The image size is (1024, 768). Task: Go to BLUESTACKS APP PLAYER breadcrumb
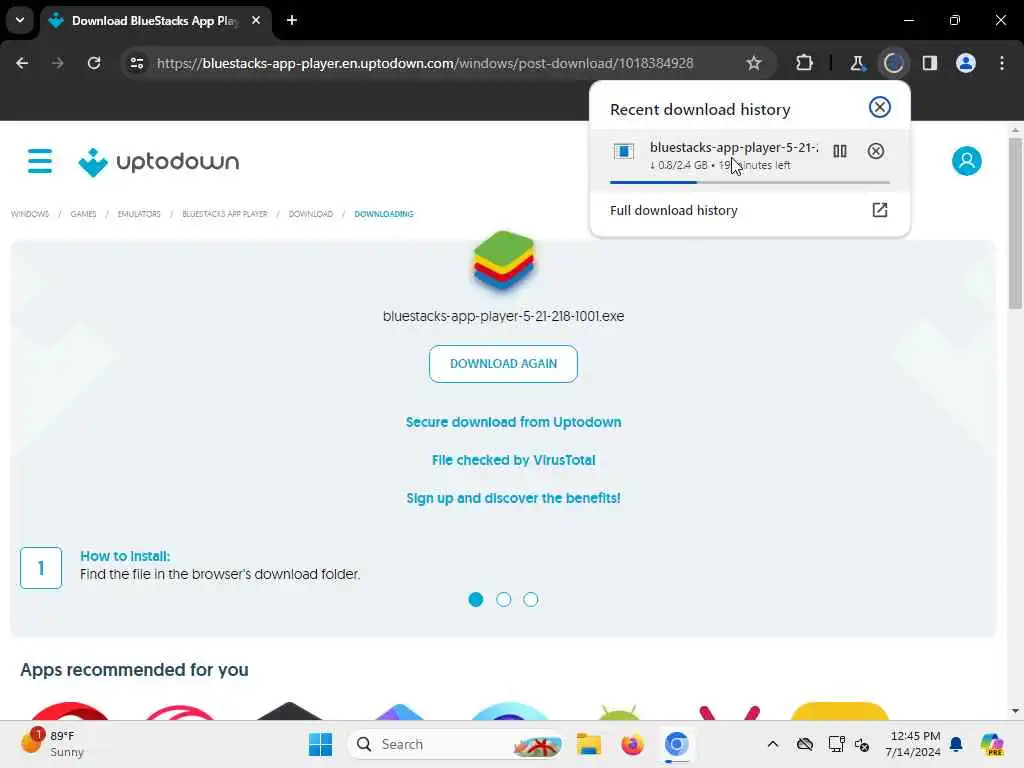pos(225,214)
